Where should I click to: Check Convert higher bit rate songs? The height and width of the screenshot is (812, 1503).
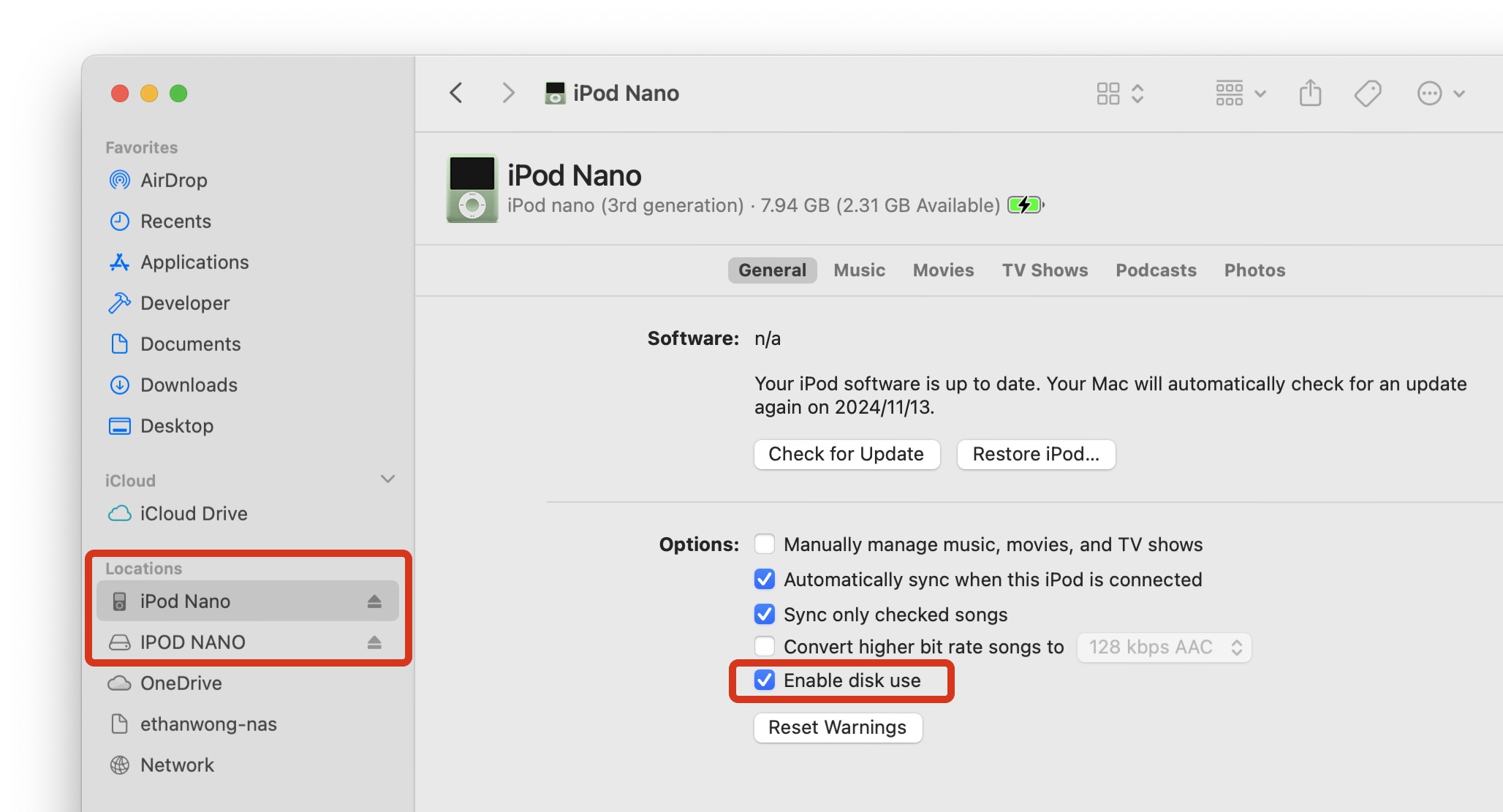[x=765, y=646]
